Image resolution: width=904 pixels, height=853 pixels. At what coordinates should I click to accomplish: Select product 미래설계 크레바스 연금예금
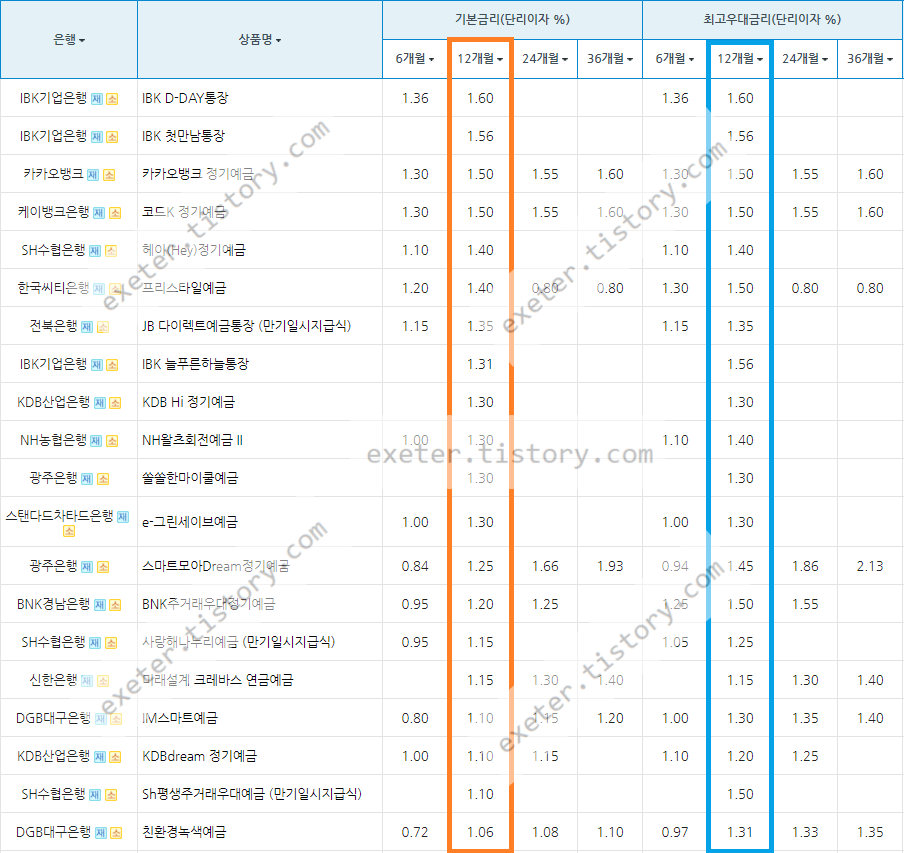(x=217, y=681)
